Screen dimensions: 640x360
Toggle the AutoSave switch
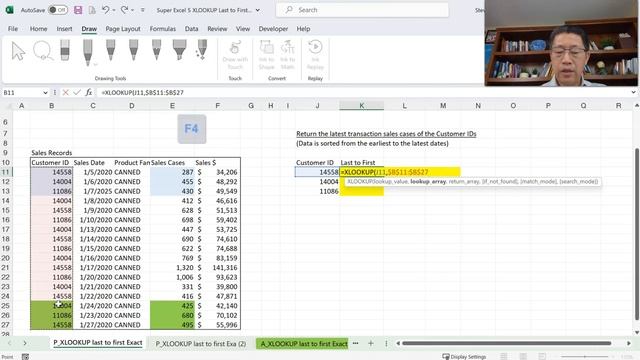click(58, 10)
